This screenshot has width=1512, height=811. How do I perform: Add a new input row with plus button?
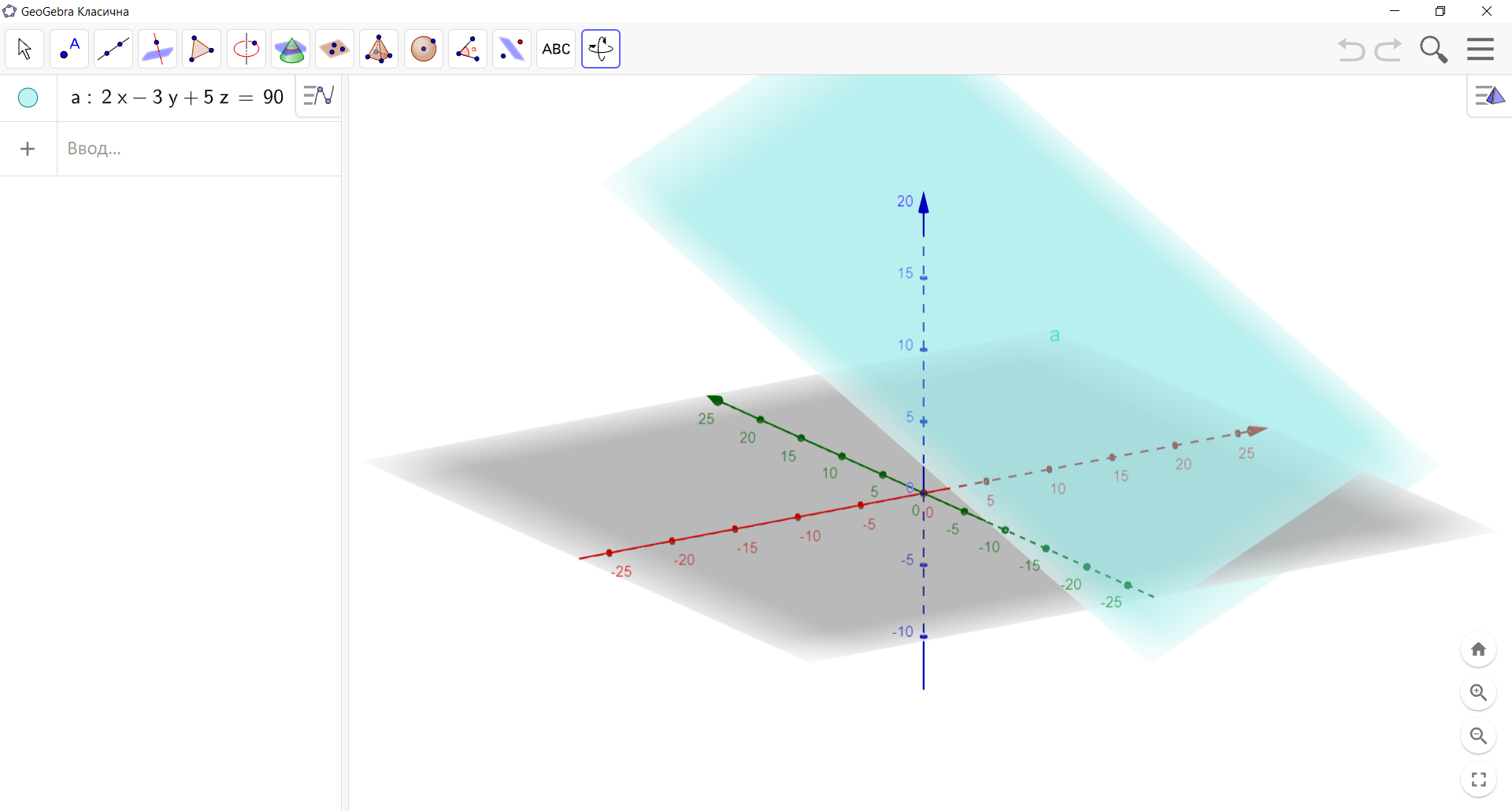click(x=28, y=148)
